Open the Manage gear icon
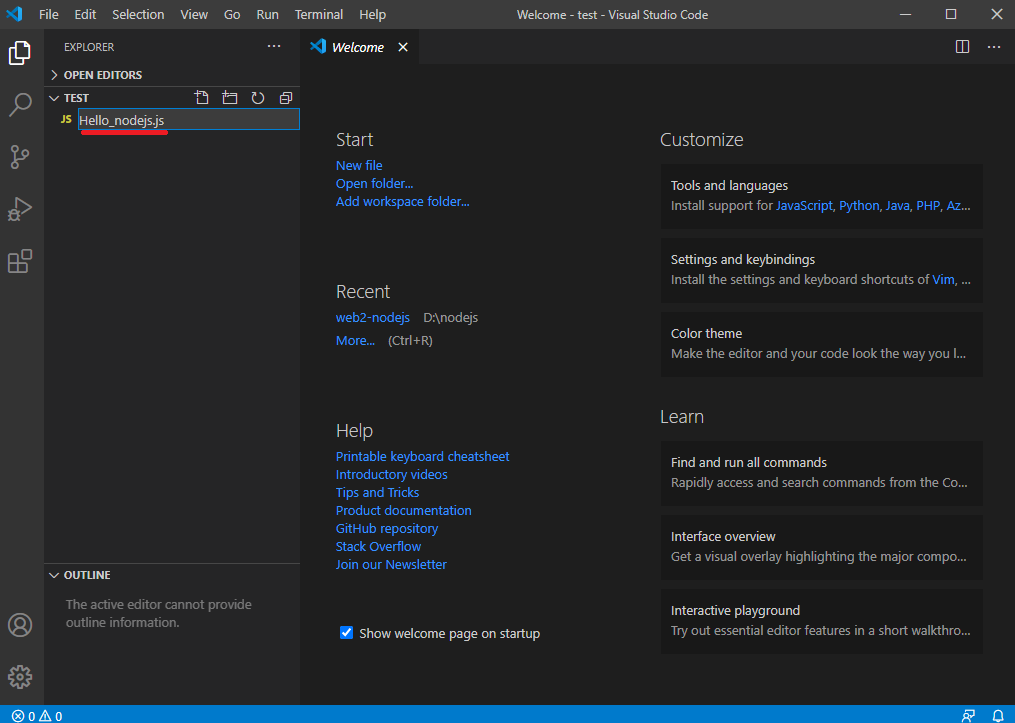Viewport: 1015px width, 723px height. [x=20, y=677]
